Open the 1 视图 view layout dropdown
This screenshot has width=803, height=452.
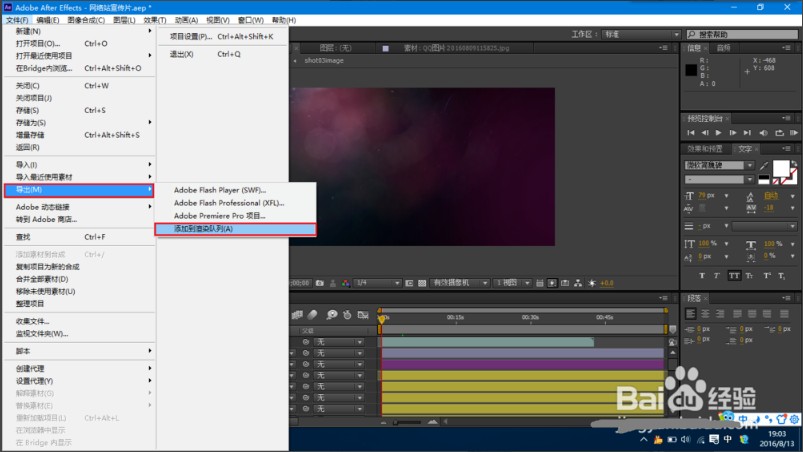pyautogui.click(x=512, y=283)
